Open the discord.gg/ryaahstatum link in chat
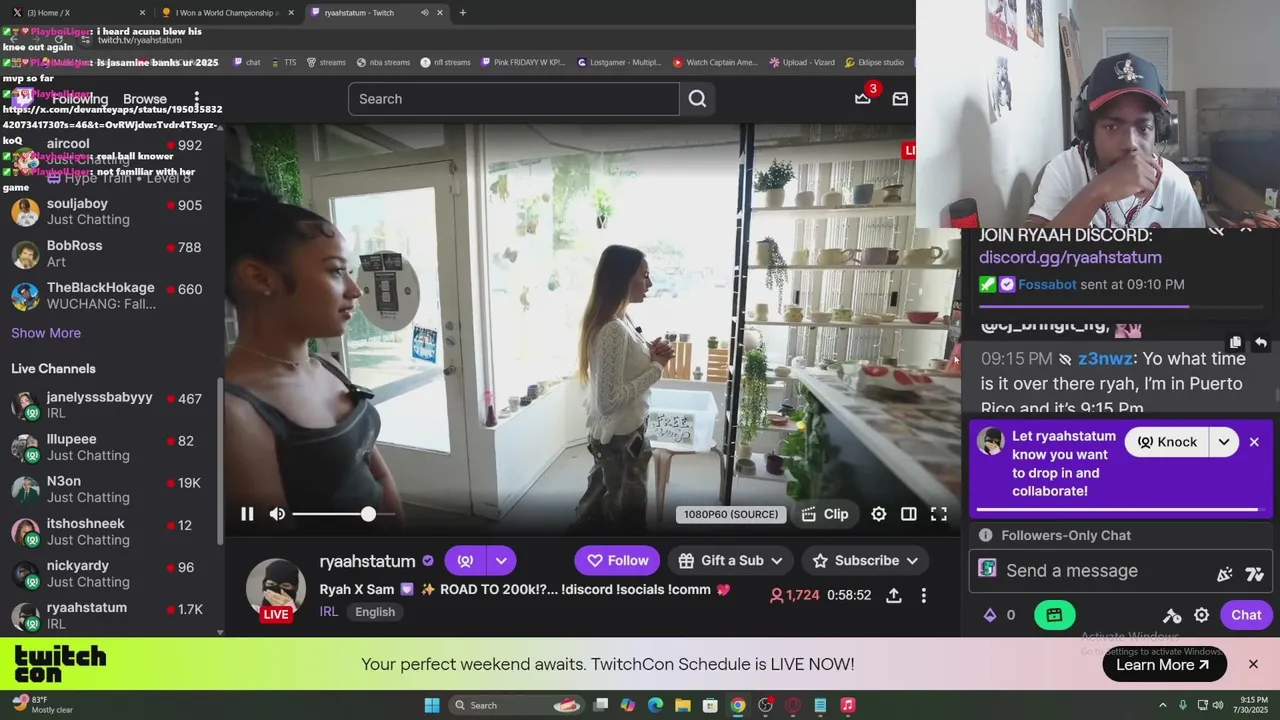The image size is (1280, 720). tap(1070, 258)
